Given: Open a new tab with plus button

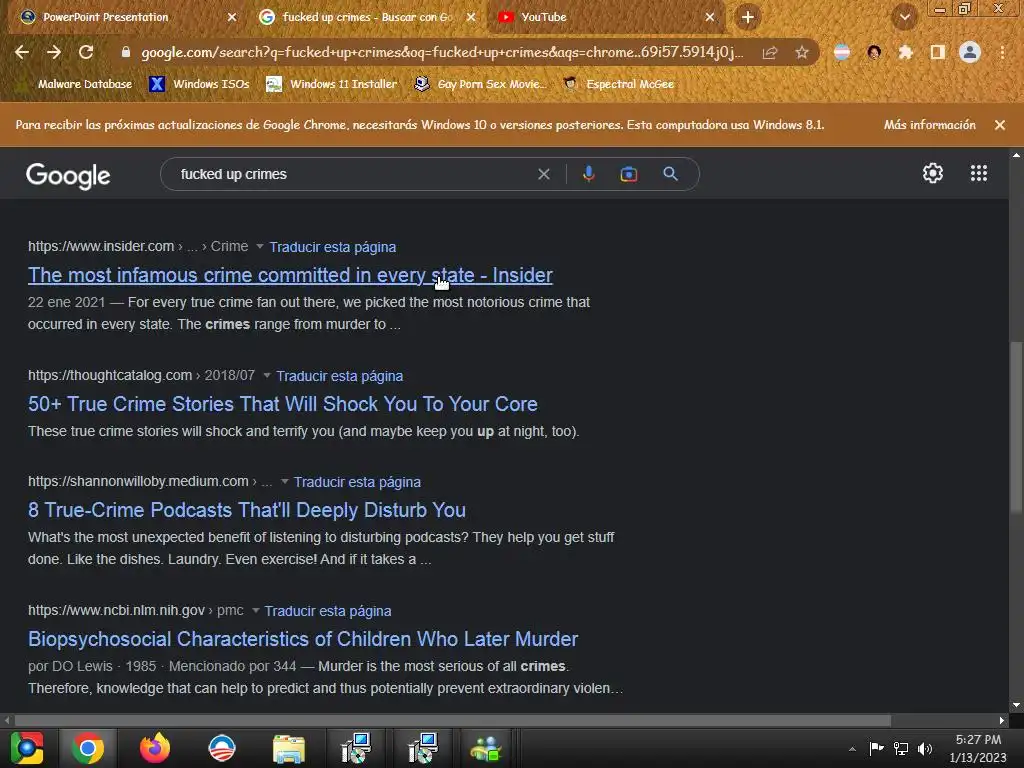Looking at the screenshot, I should pyautogui.click(x=748, y=17).
